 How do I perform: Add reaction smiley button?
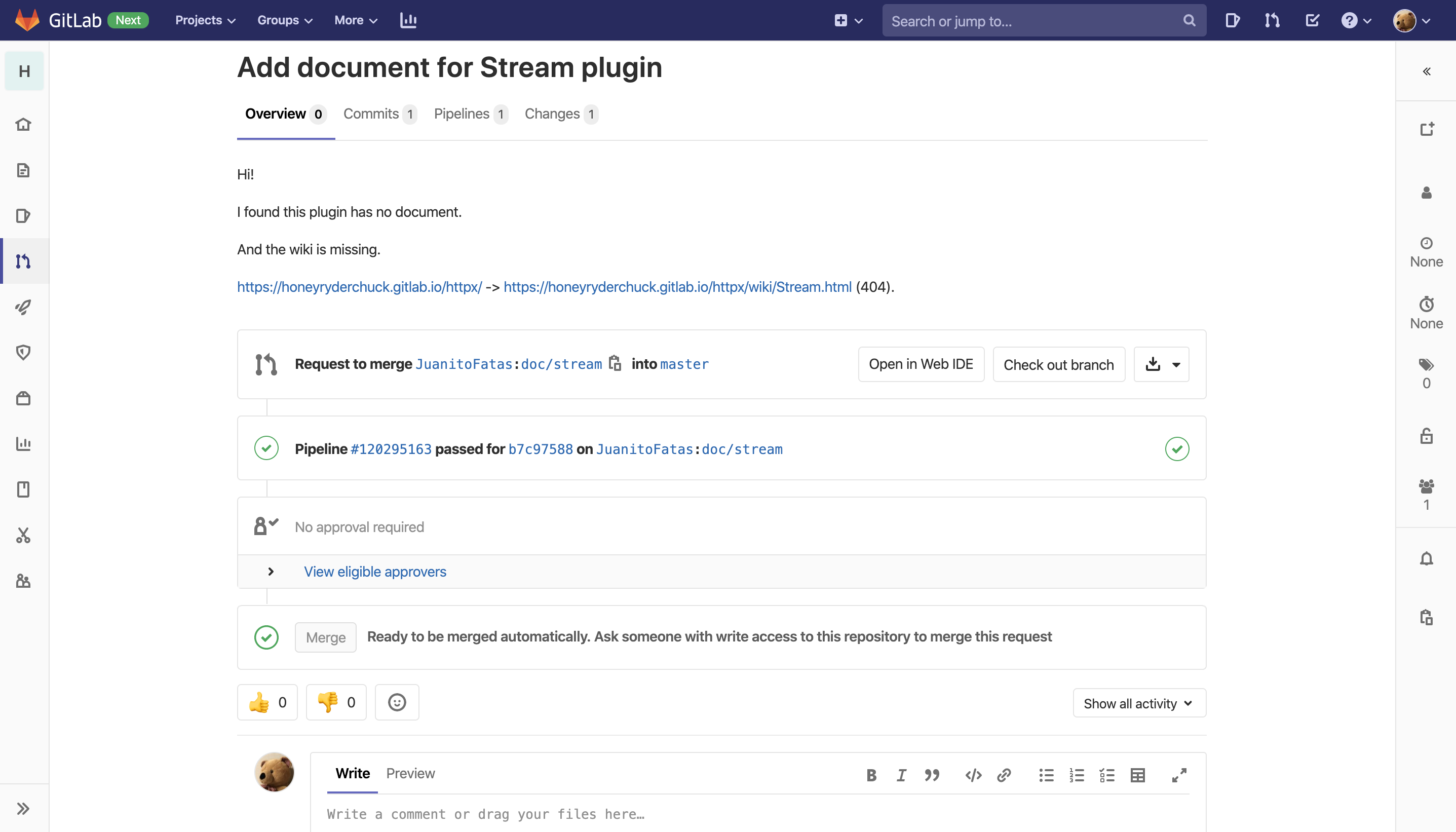[x=397, y=702]
